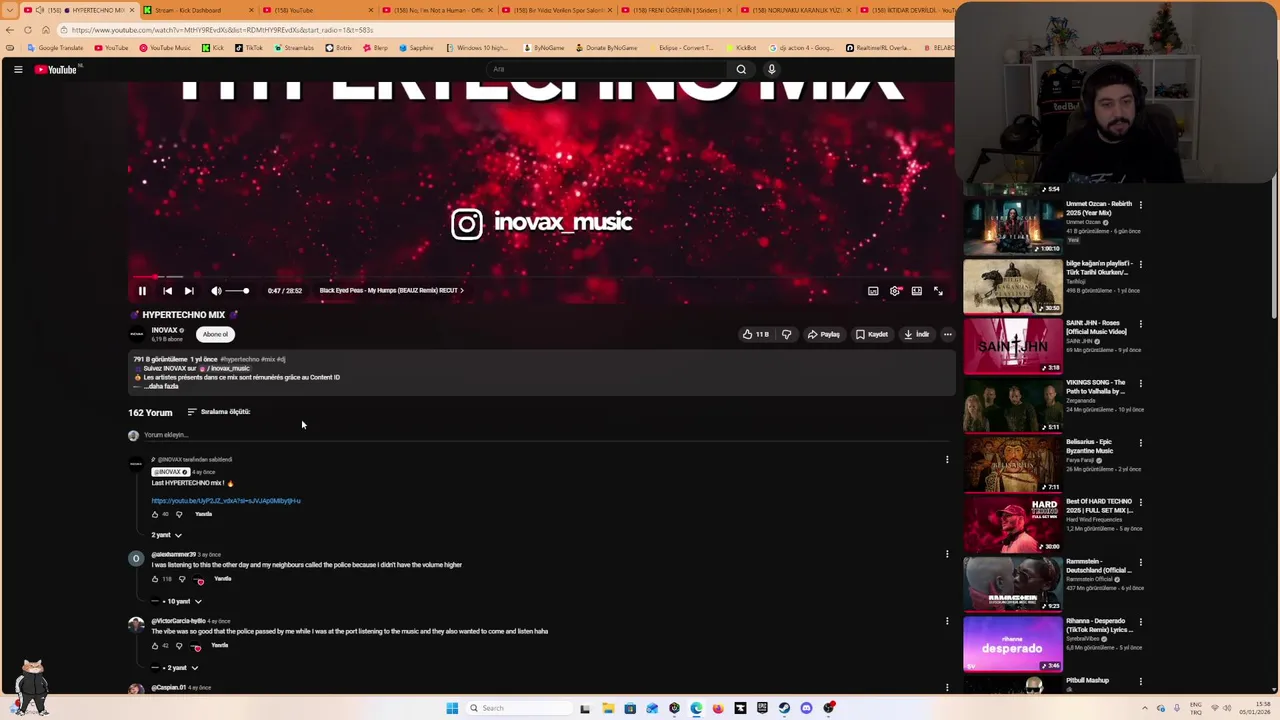Toggle the subtitles icon in player
The image size is (1280, 720).
pos(873,291)
